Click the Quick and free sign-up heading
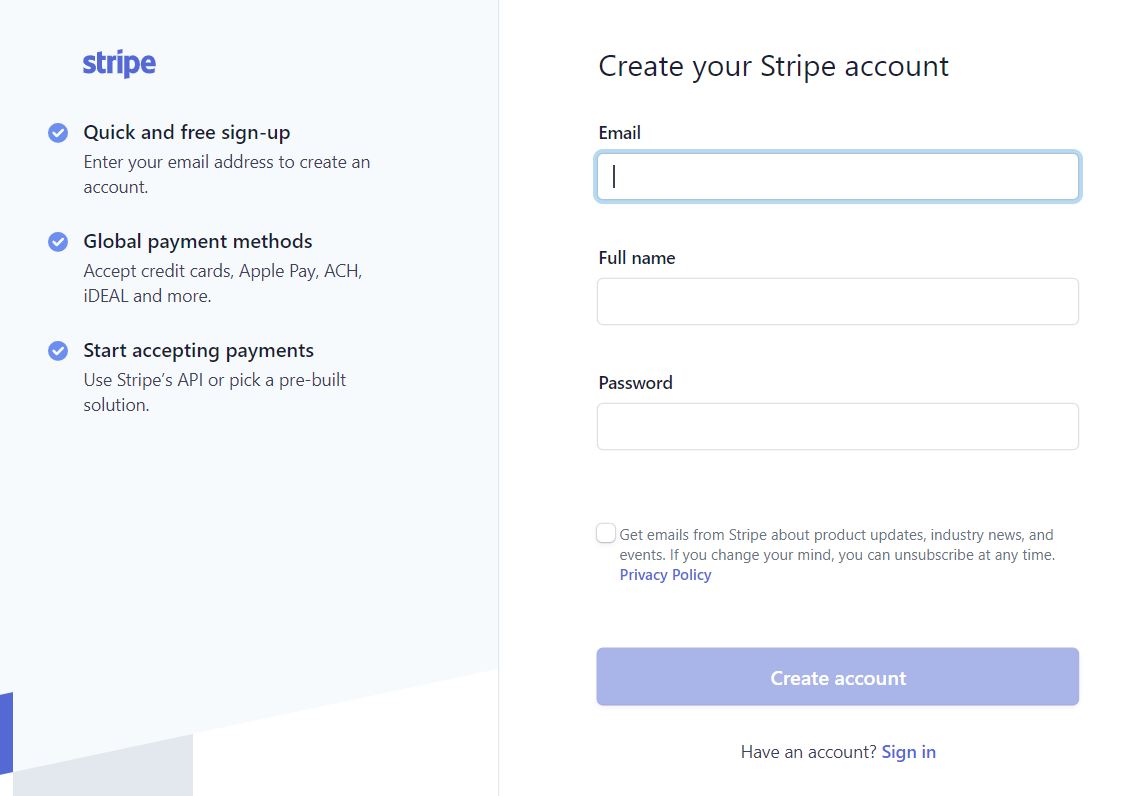The image size is (1128, 796). pos(187,133)
